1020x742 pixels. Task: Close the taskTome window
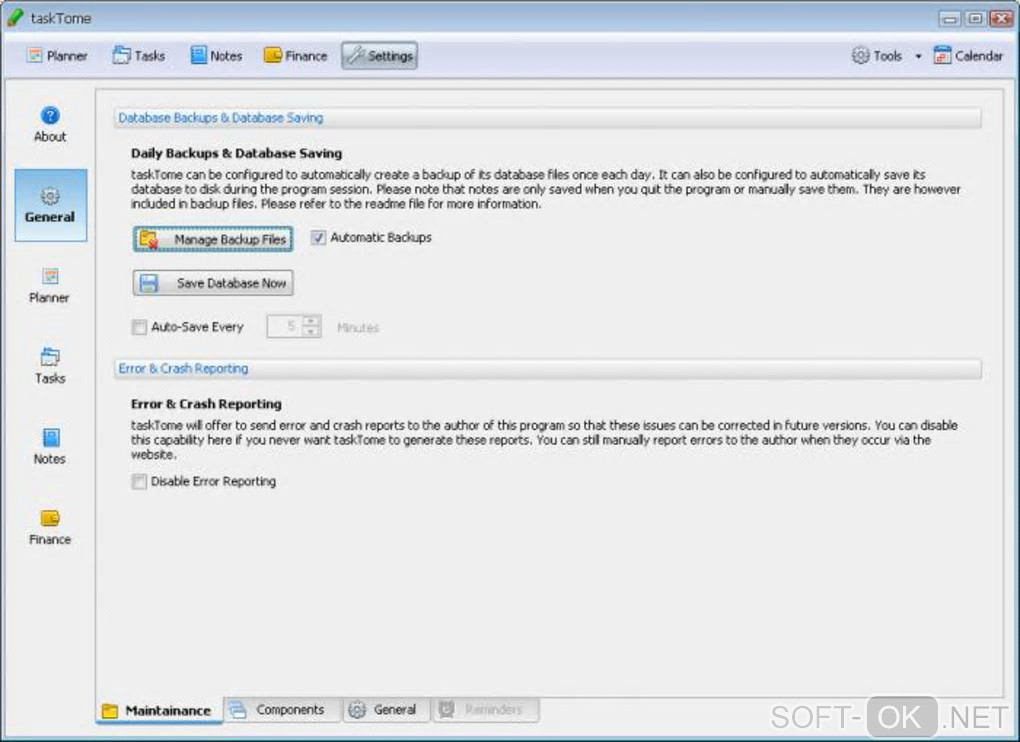point(1001,18)
